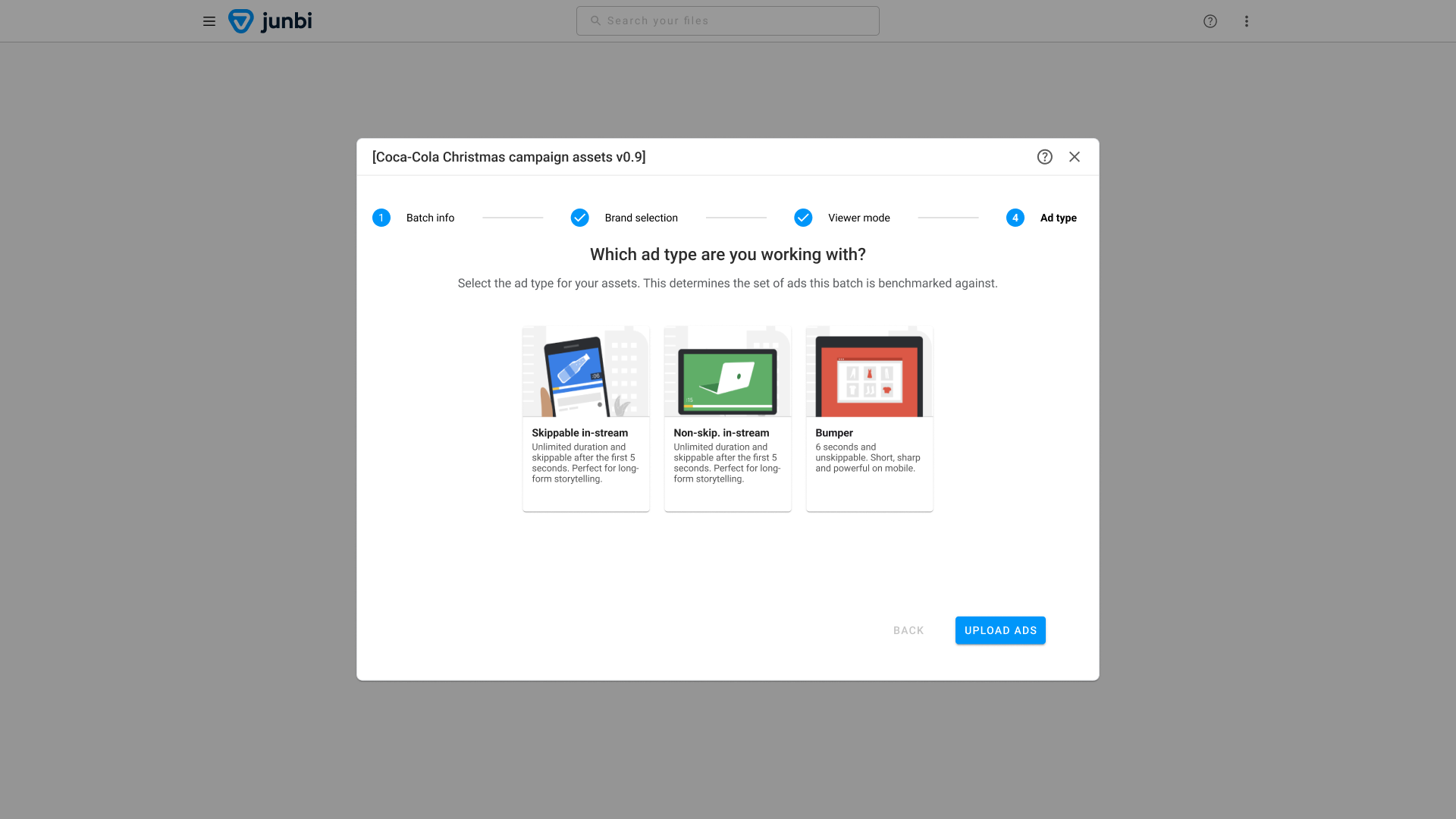Go to Batch info step

point(429,218)
